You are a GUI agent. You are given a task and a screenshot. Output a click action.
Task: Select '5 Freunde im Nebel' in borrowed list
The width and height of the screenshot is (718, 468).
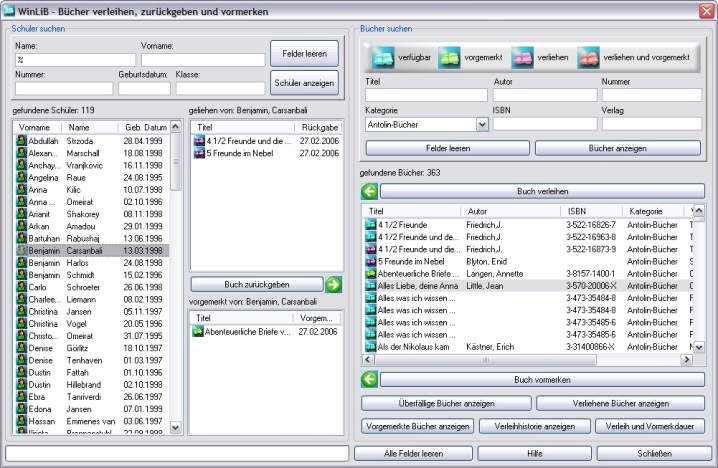point(240,153)
